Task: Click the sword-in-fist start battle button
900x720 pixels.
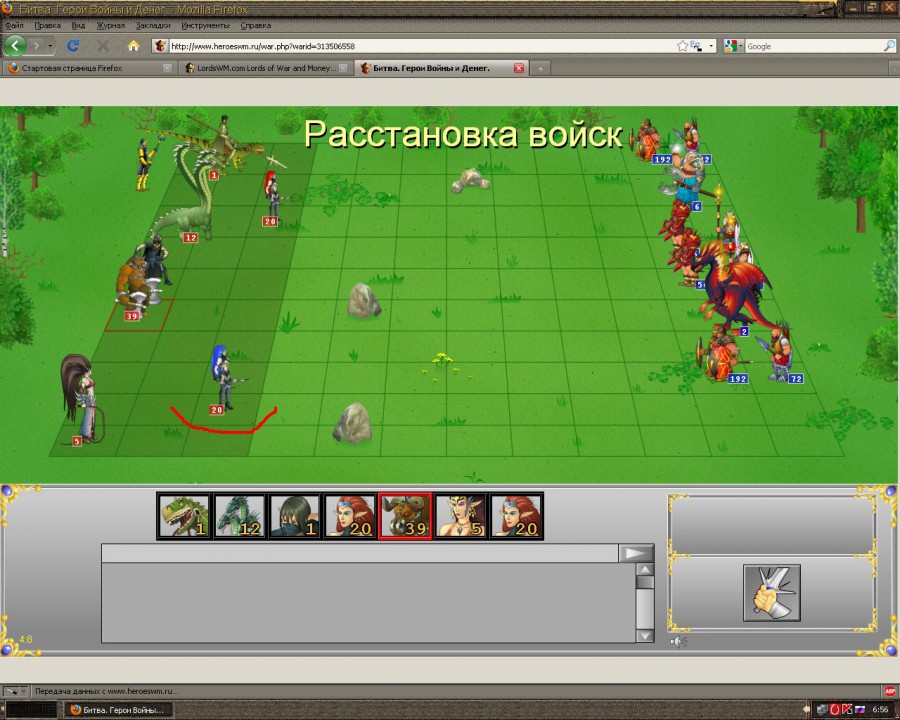Action: 772,593
